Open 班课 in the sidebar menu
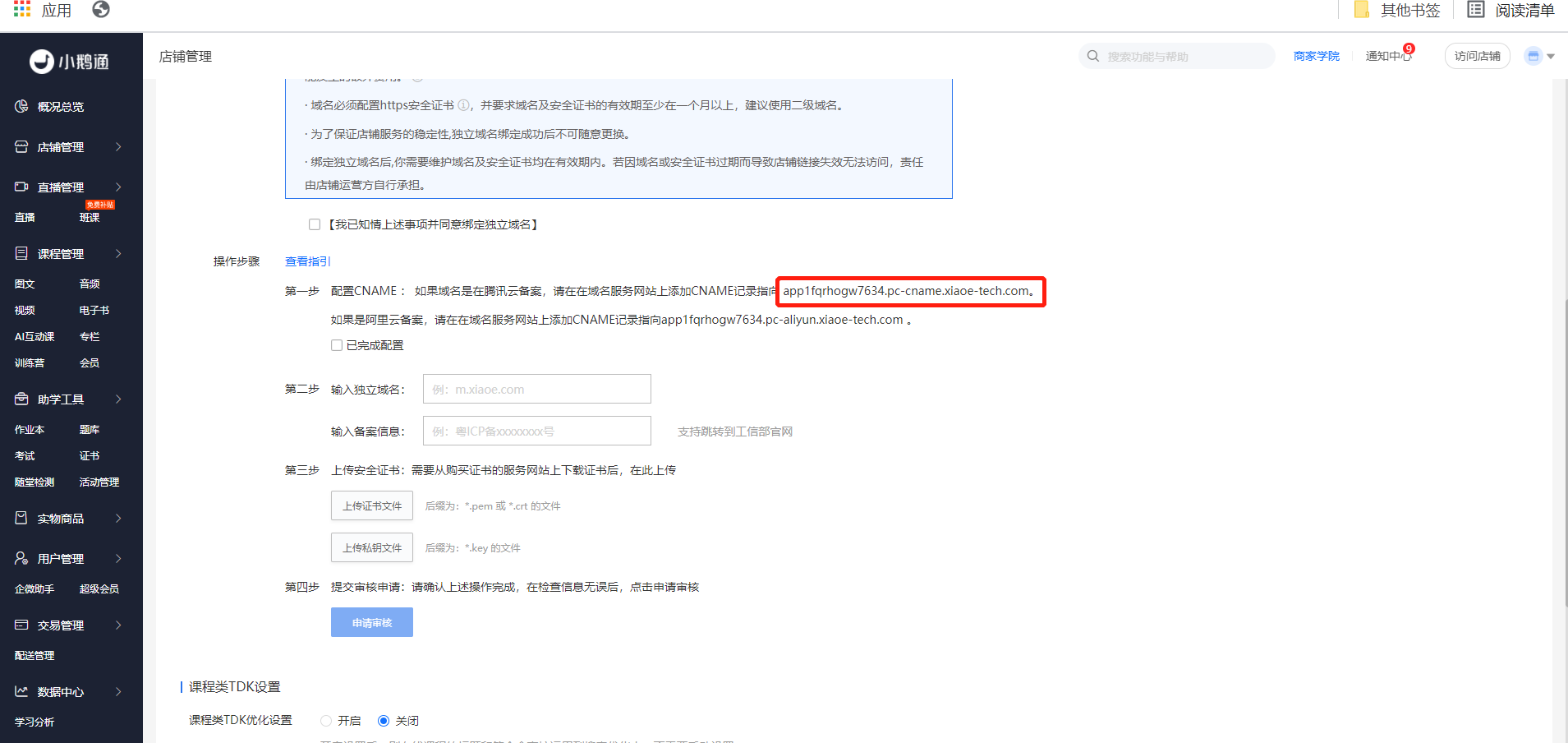The width and height of the screenshot is (1568, 743). (90, 217)
